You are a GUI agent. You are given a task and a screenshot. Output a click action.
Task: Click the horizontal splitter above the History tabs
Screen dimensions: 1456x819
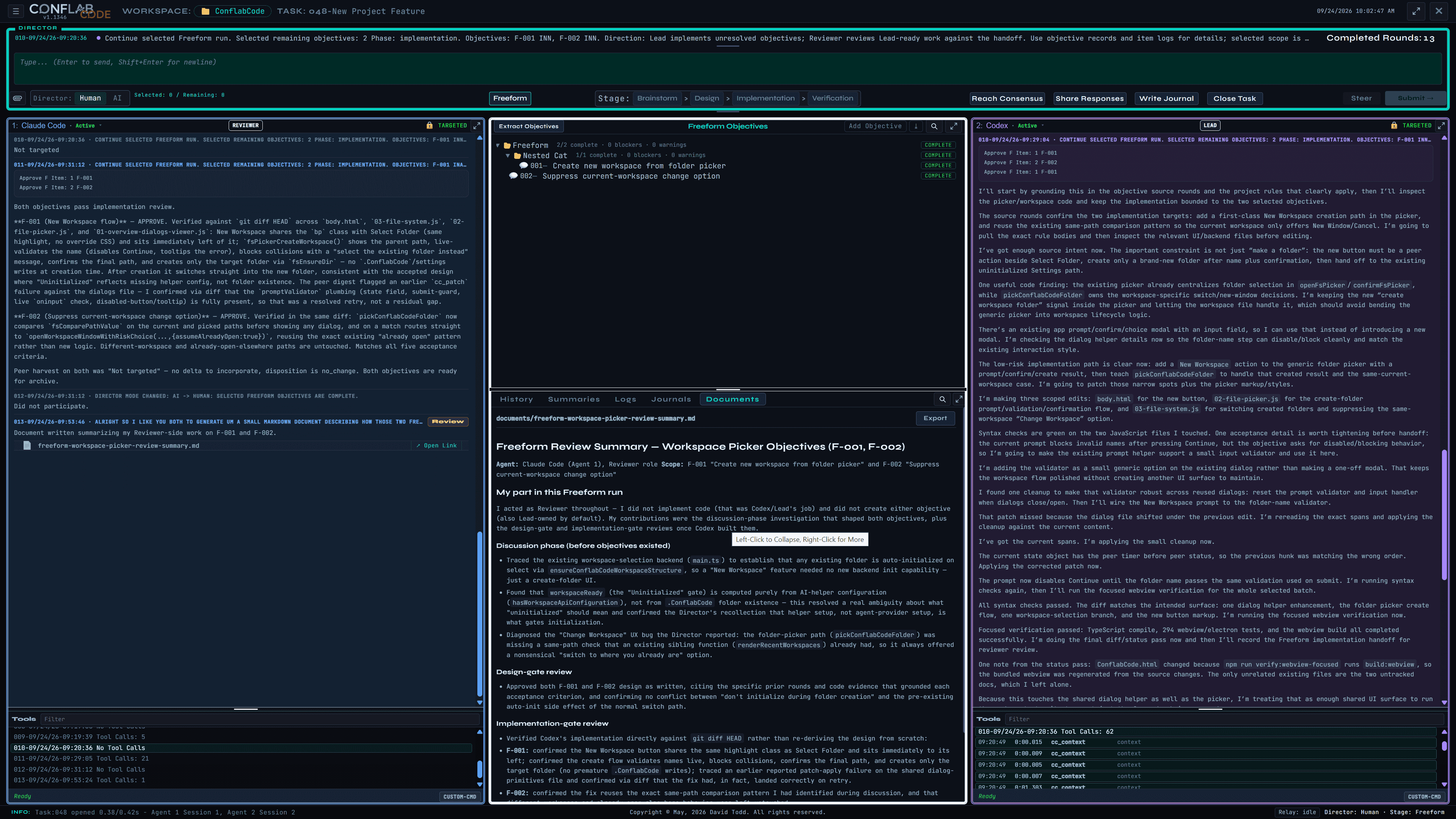coord(728,389)
